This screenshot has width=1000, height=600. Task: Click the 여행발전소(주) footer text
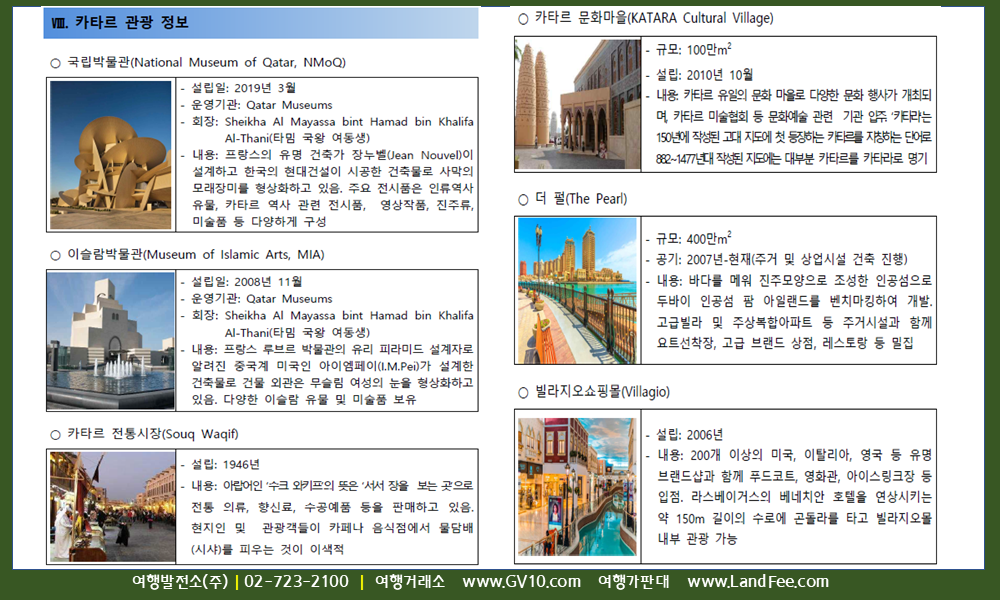coord(180,582)
